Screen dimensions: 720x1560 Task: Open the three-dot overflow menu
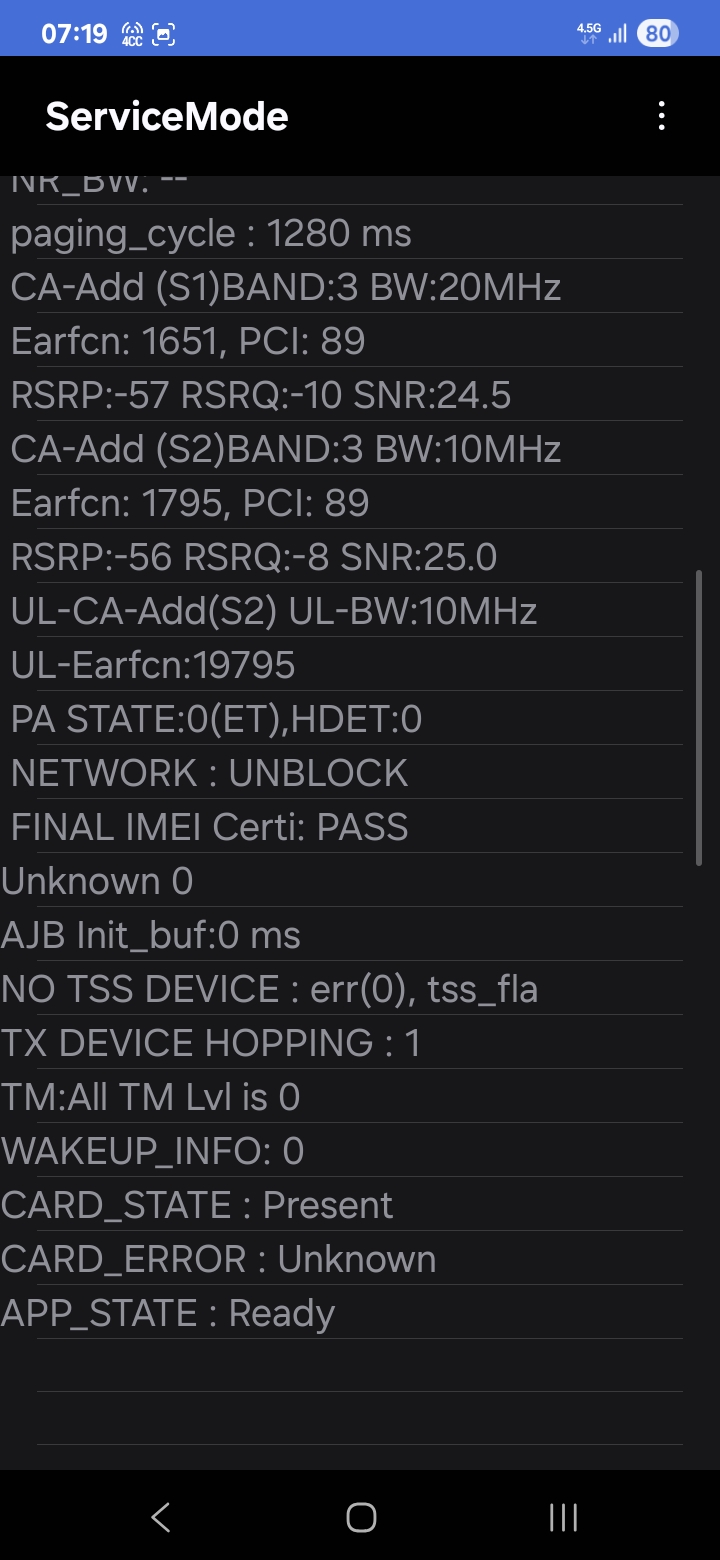point(661,116)
